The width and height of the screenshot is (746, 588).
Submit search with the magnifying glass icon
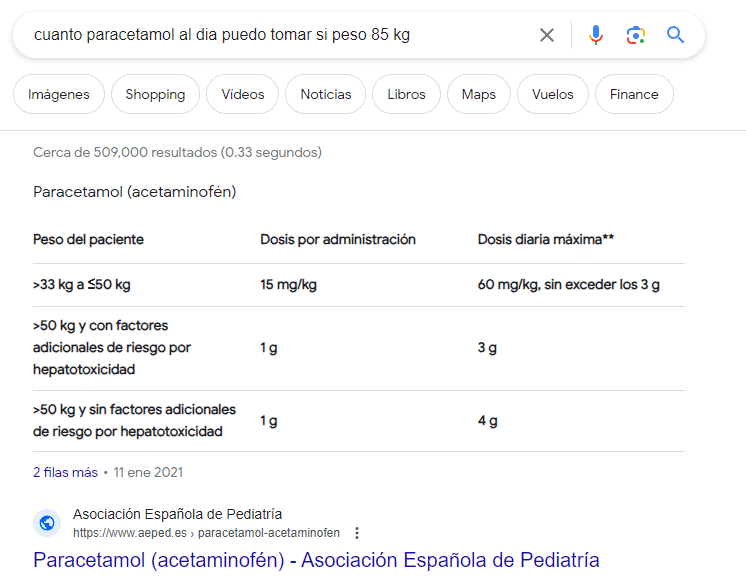[676, 35]
